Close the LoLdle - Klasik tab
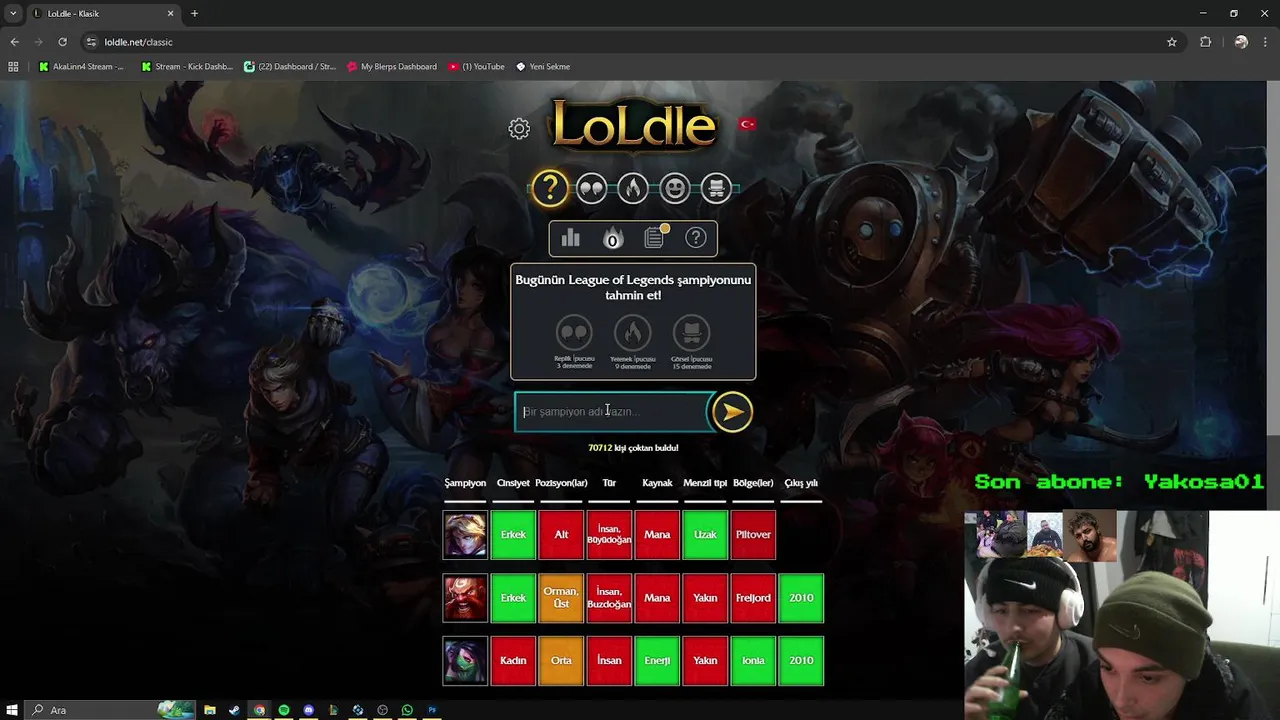 [170, 14]
